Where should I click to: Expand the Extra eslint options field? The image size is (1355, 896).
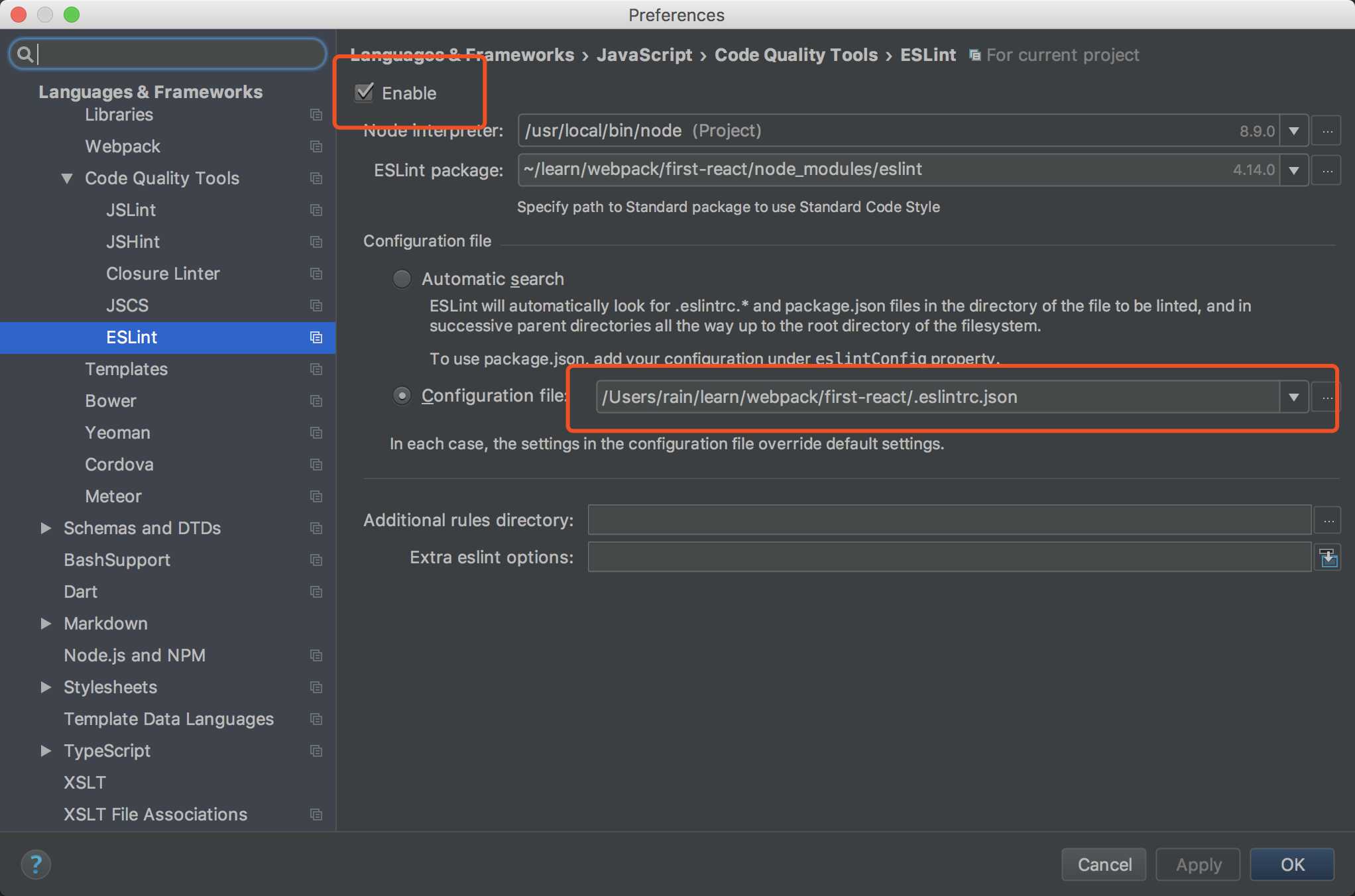(1328, 557)
